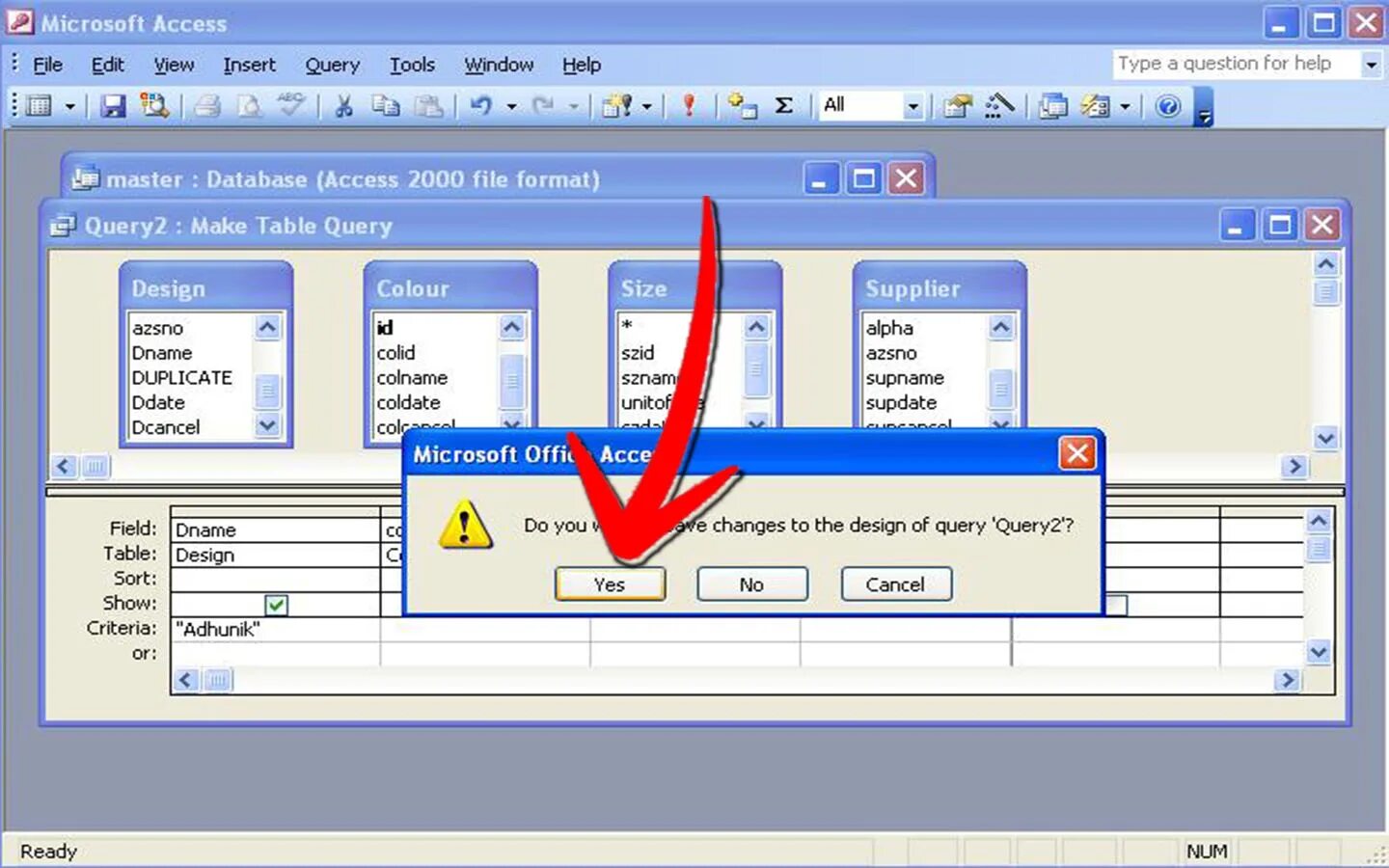Image resolution: width=1389 pixels, height=868 pixels.
Task: Click the Criteria cell containing "Adhunik"
Action: coord(275,629)
